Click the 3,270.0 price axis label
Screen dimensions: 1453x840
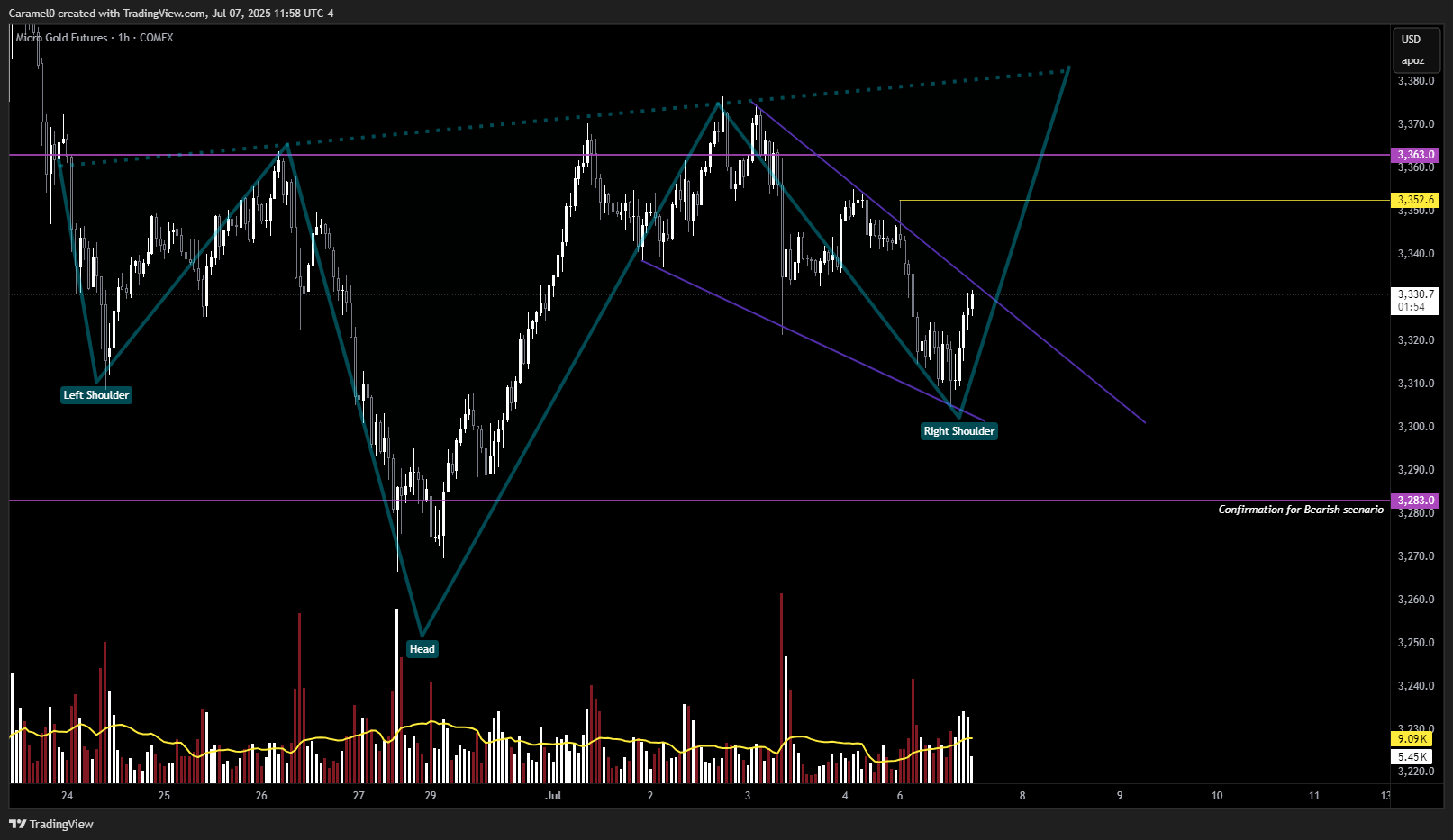click(1416, 556)
